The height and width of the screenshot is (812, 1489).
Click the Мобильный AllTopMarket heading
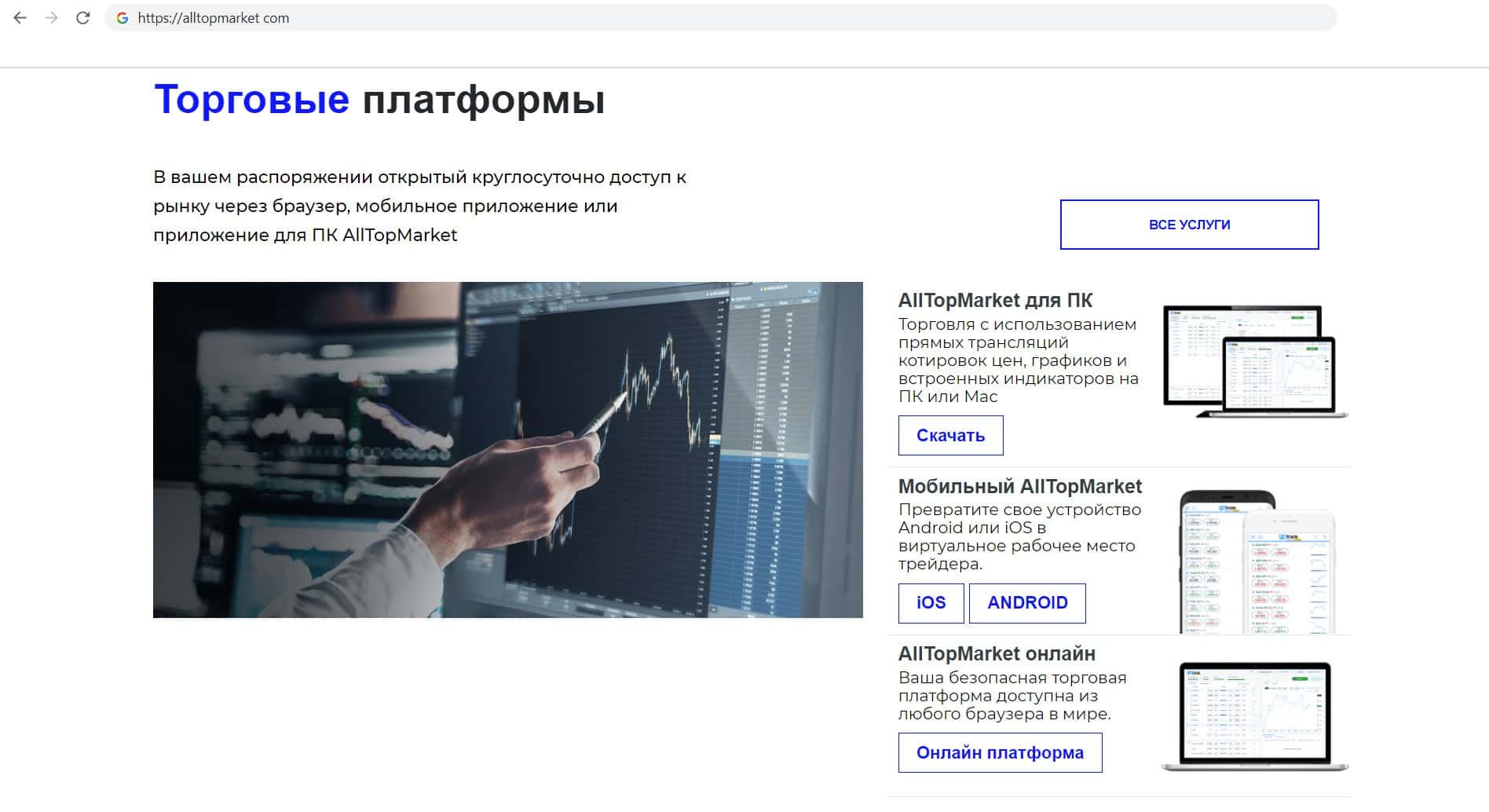tap(1020, 486)
